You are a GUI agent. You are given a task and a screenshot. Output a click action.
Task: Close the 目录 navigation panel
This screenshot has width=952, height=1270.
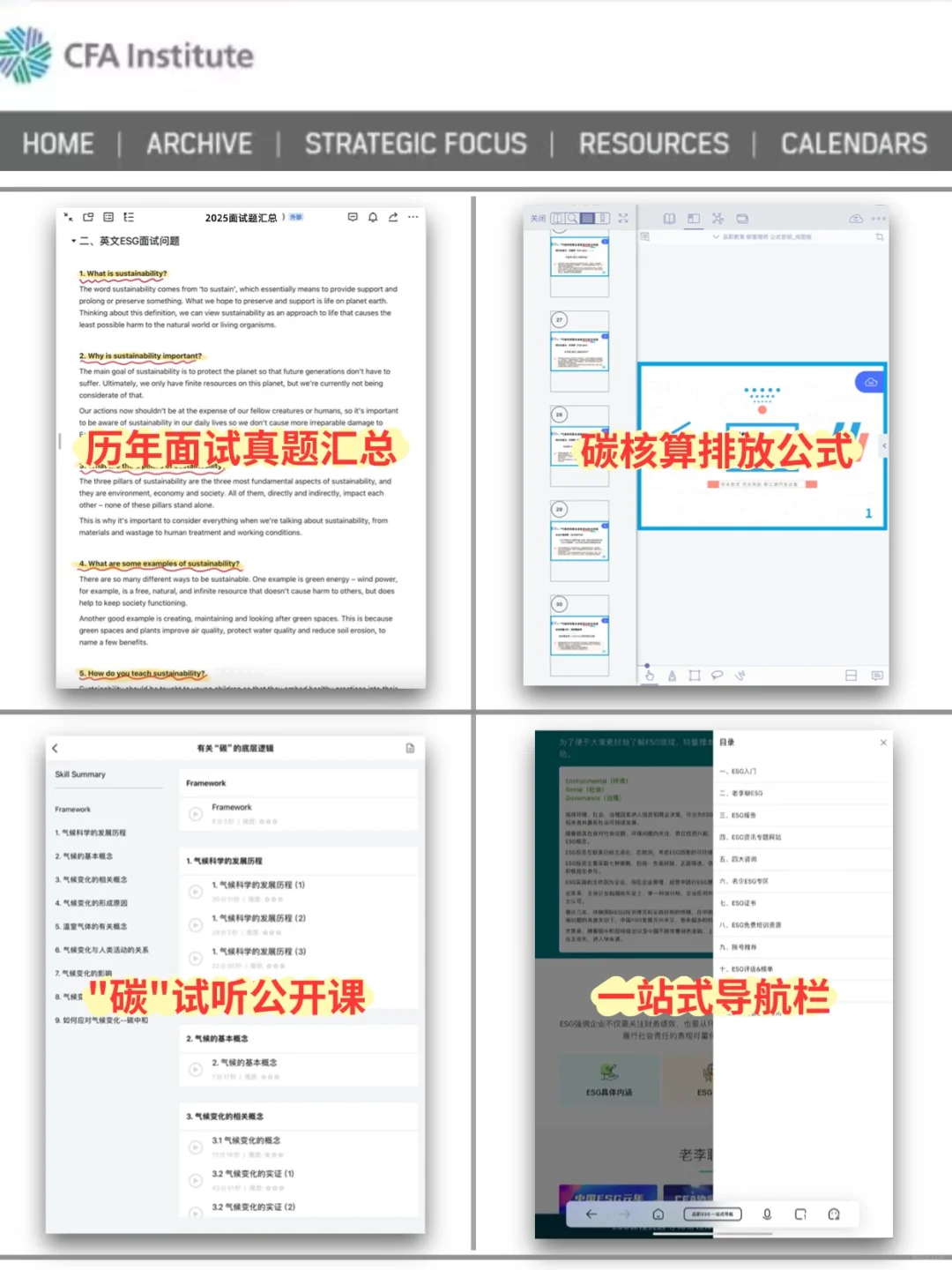coord(883,743)
